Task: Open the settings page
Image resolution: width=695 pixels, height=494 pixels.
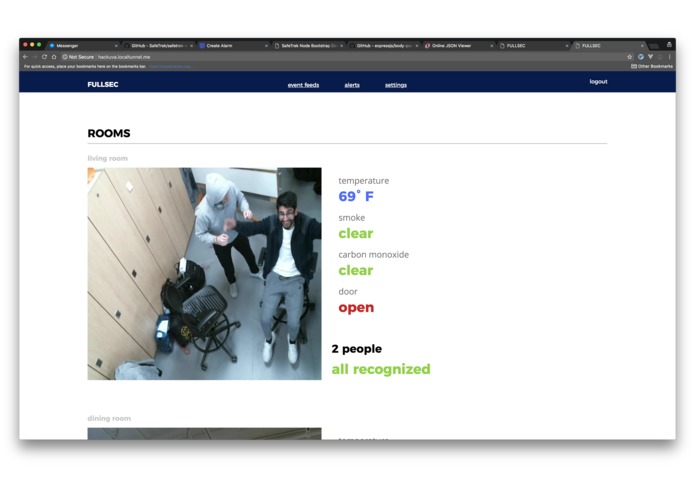Action: 396,85
